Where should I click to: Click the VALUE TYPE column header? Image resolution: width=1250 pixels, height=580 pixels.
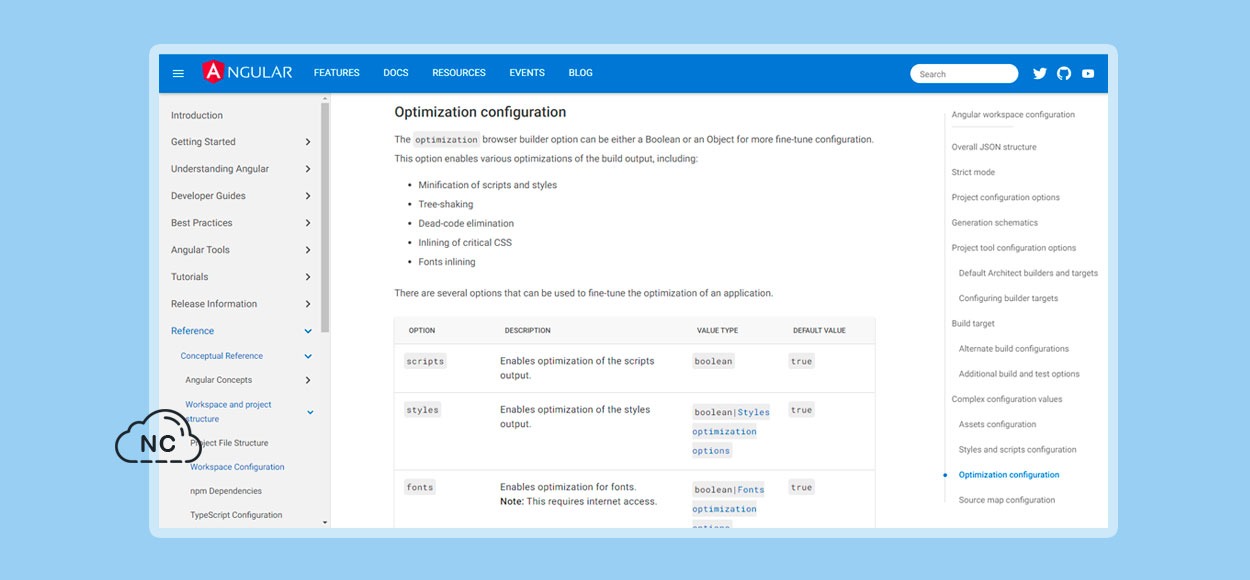pyautogui.click(x=717, y=330)
